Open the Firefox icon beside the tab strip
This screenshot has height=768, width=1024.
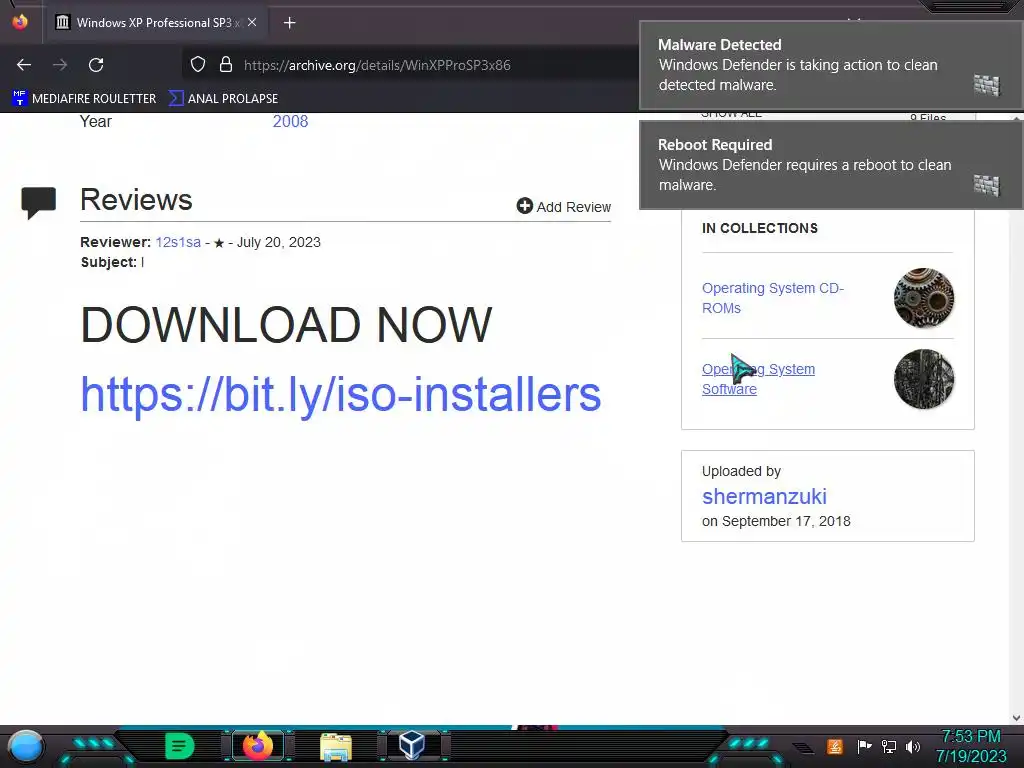click(20, 22)
